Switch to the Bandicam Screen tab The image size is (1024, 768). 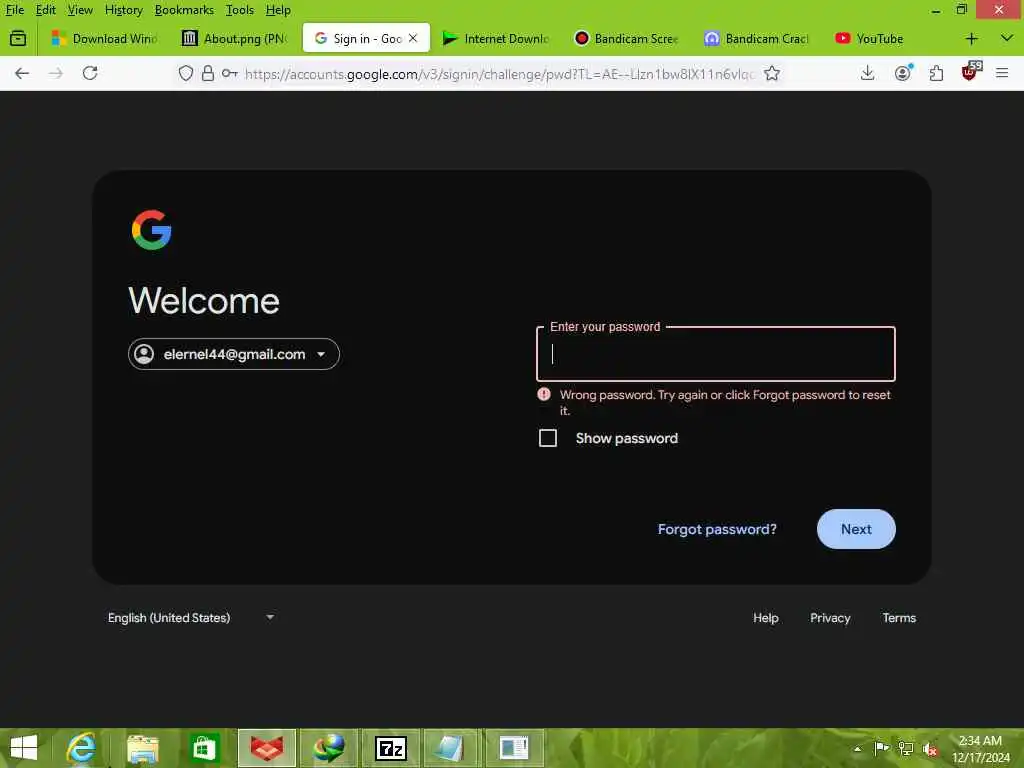(627, 39)
